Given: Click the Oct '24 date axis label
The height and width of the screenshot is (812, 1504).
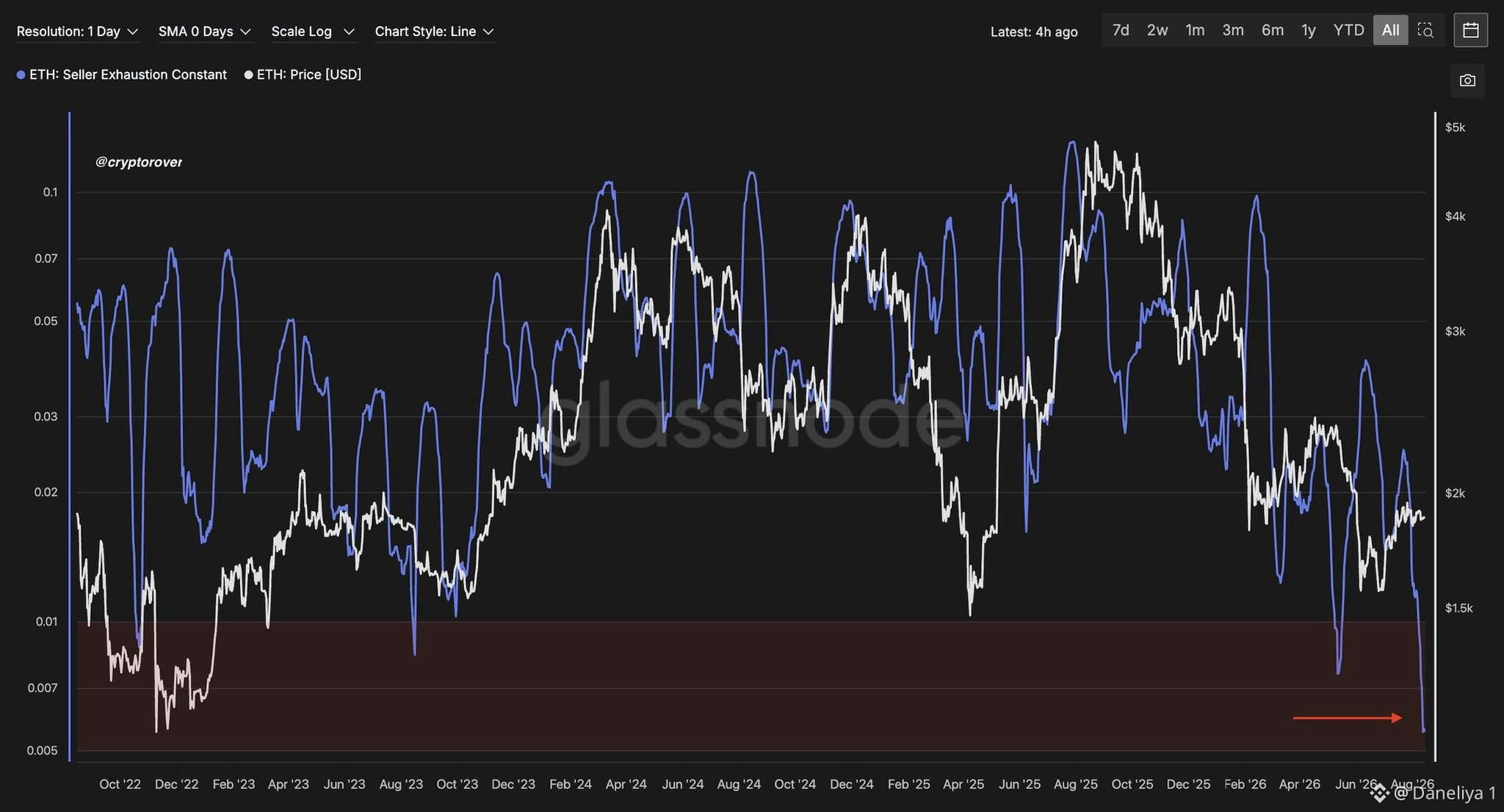Looking at the screenshot, I should [x=795, y=784].
